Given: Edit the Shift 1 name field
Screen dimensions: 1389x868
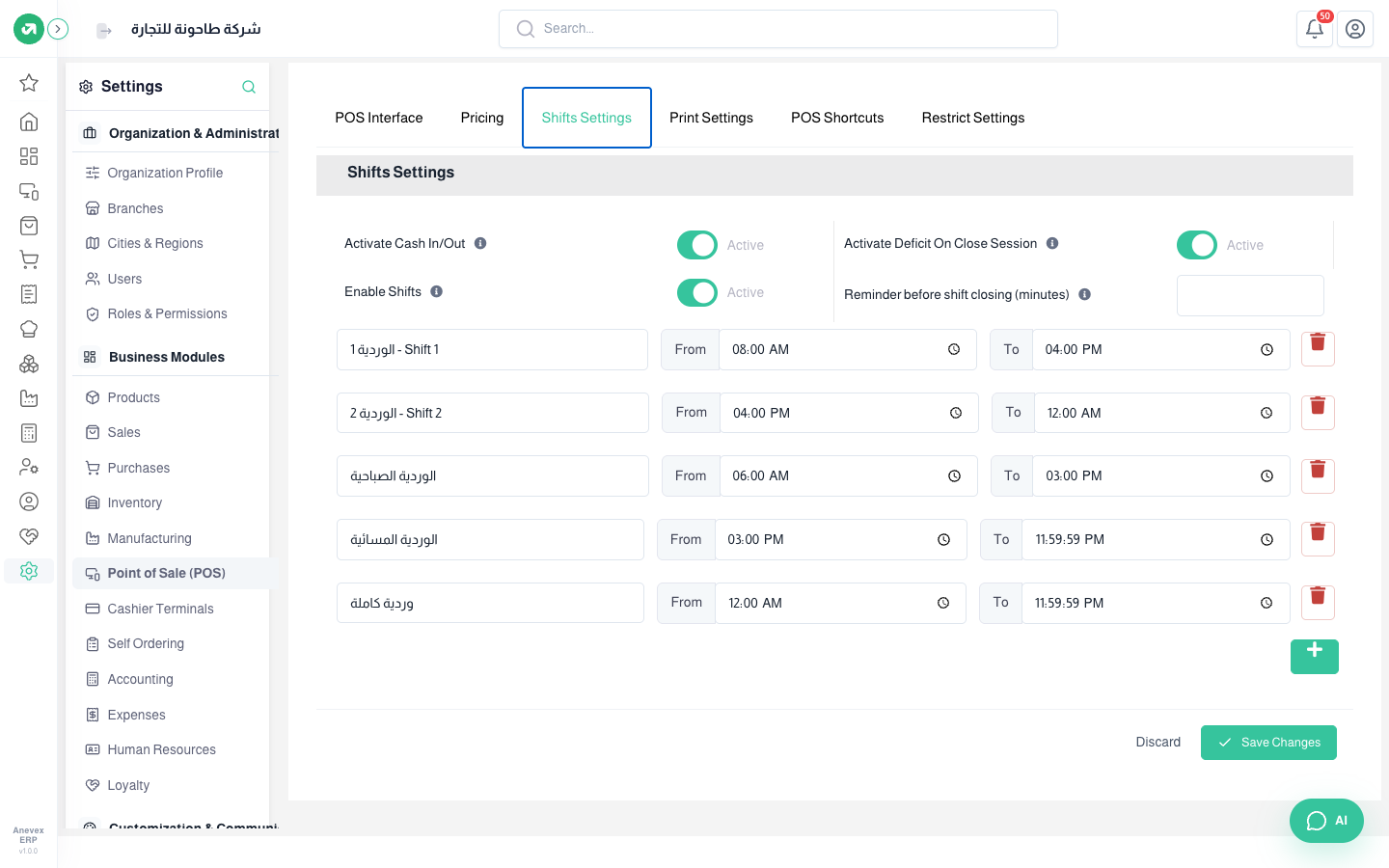Looking at the screenshot, I should 492,349.
